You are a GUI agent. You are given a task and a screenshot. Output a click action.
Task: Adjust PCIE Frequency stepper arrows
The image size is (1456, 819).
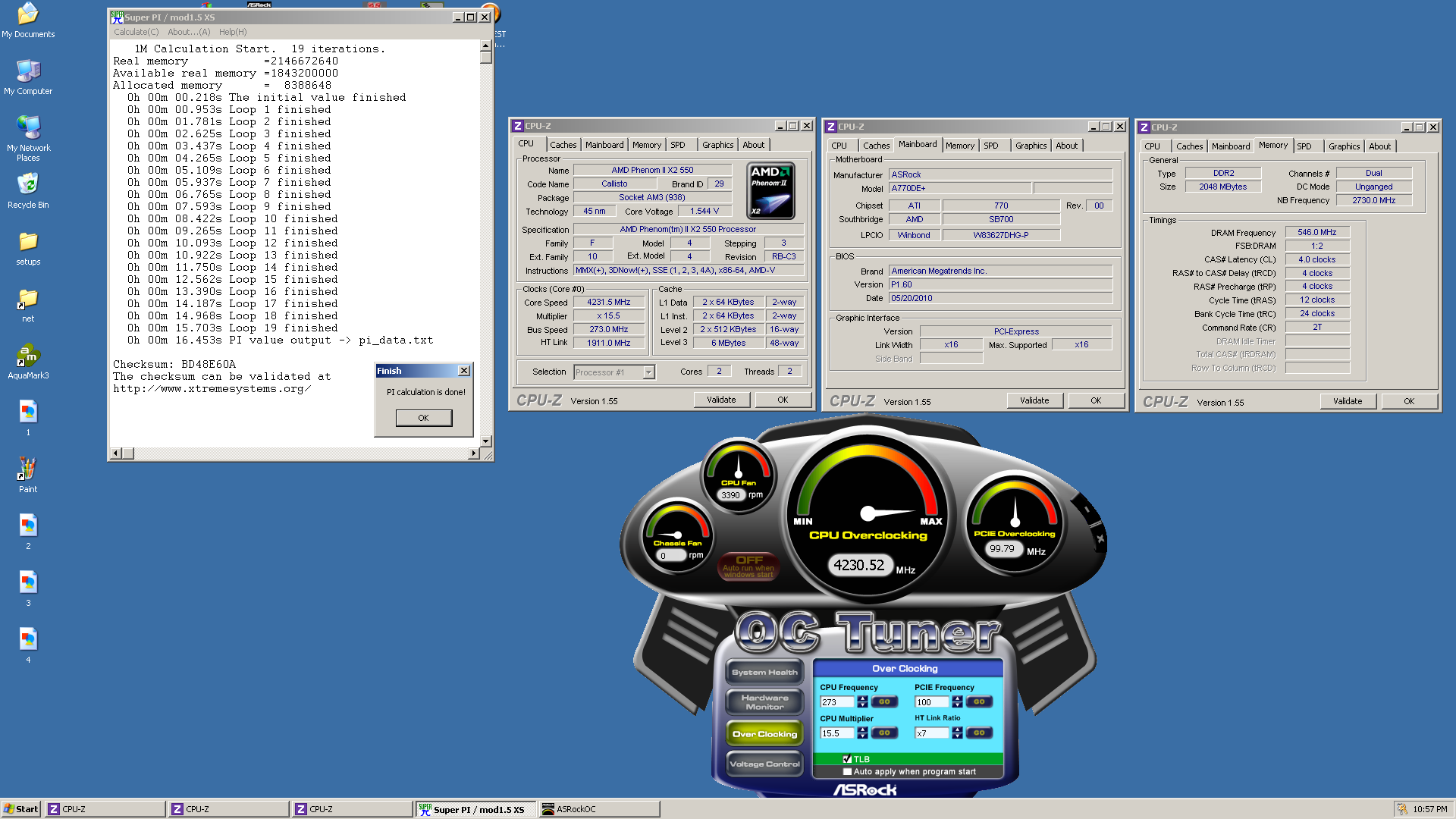click(x=957, y=701)
